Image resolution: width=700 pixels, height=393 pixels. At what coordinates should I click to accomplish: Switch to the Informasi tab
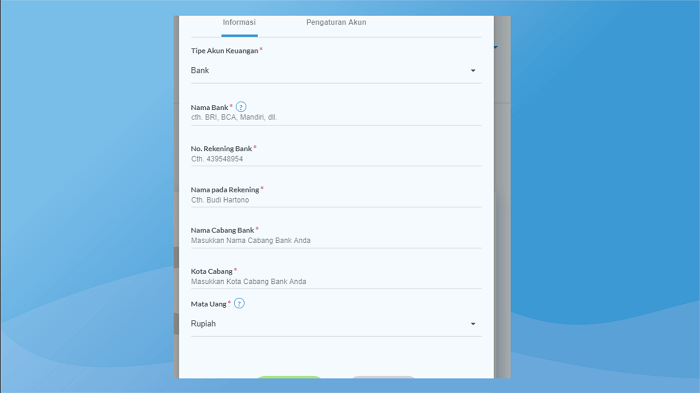click(239, 23)
